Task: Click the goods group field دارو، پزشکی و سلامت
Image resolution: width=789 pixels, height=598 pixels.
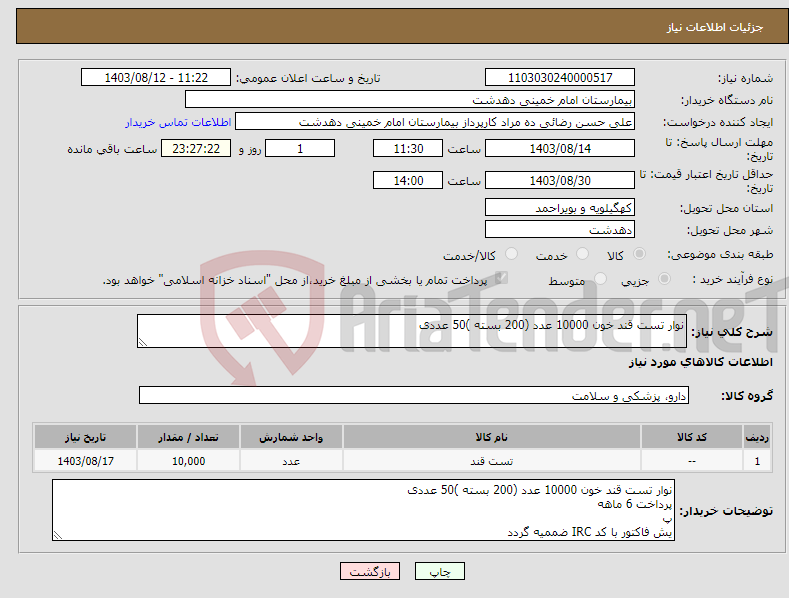Action: (x=414, y=395)
